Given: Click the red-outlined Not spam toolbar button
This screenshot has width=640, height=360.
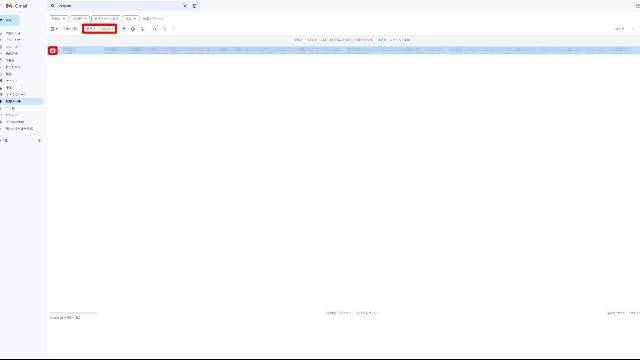Looking at the screenshot, I should point(100,29).
